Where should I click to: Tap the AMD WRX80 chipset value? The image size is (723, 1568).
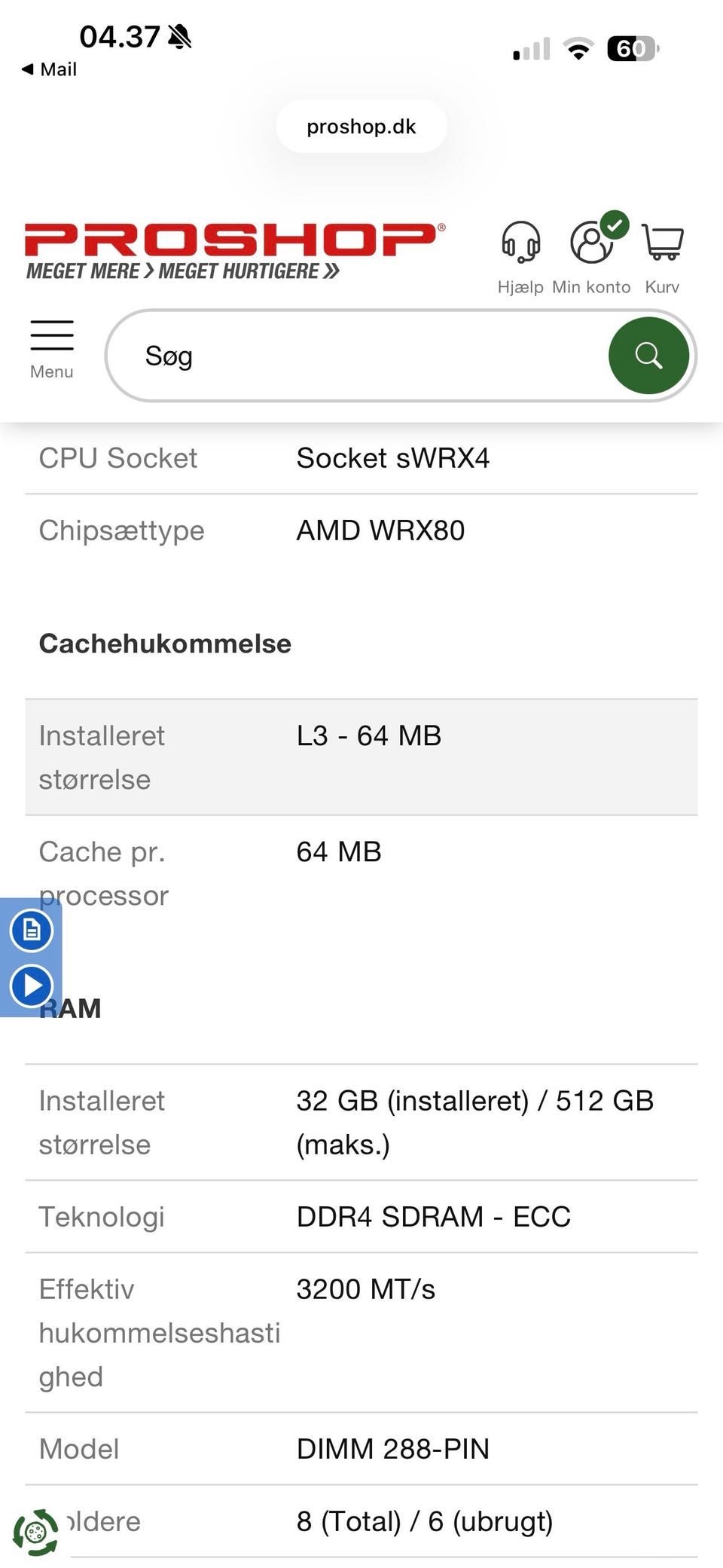pos(380,530)
